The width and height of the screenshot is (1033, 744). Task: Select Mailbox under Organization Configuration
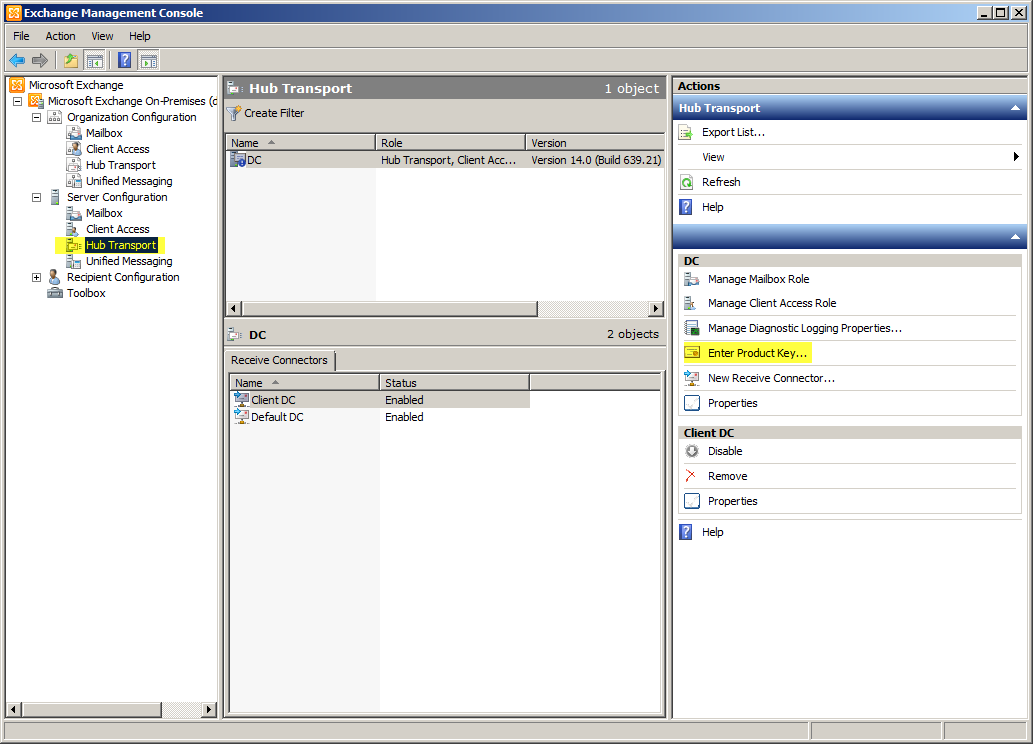104,133
